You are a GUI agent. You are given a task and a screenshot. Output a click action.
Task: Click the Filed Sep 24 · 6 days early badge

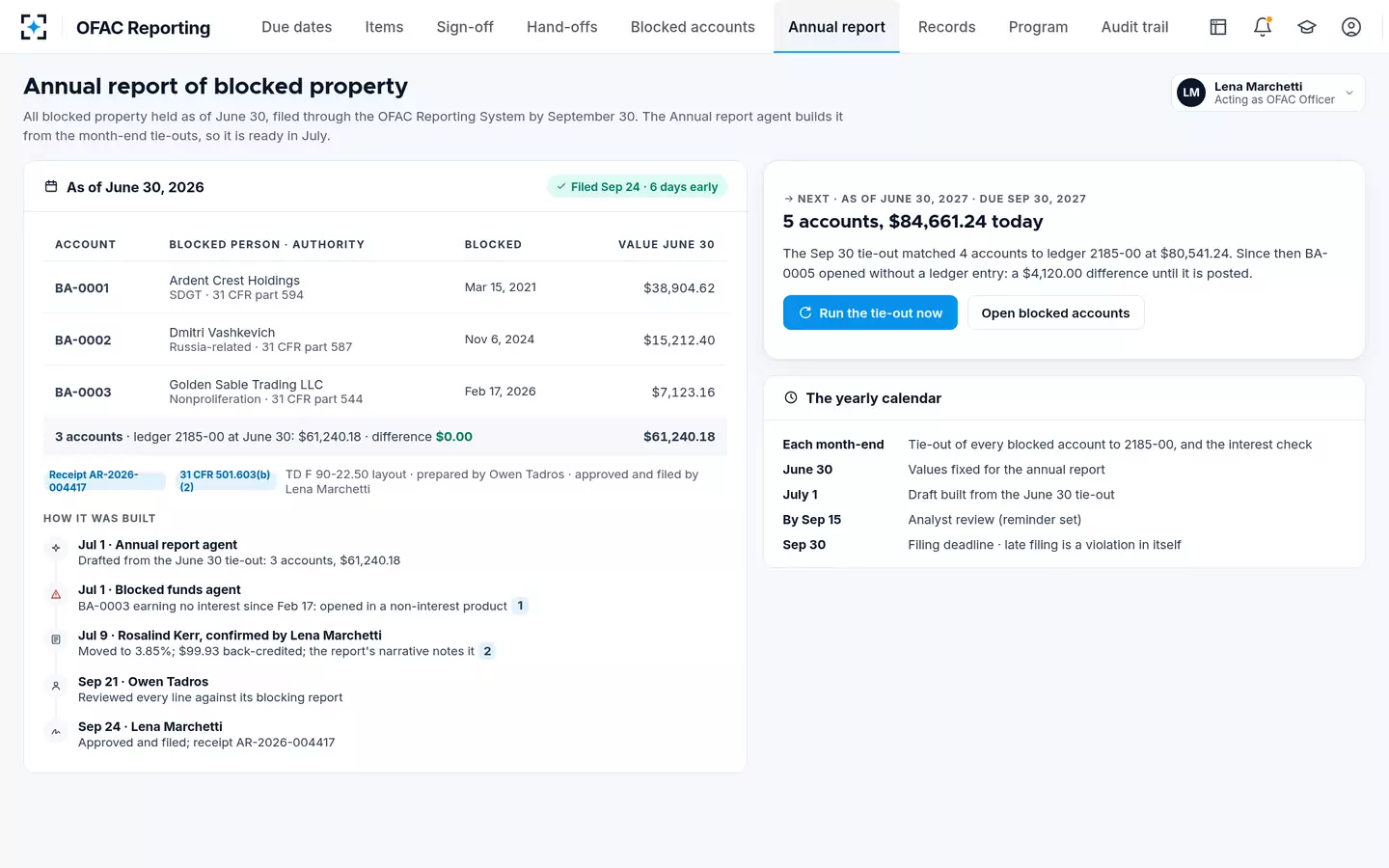[637, 186]
